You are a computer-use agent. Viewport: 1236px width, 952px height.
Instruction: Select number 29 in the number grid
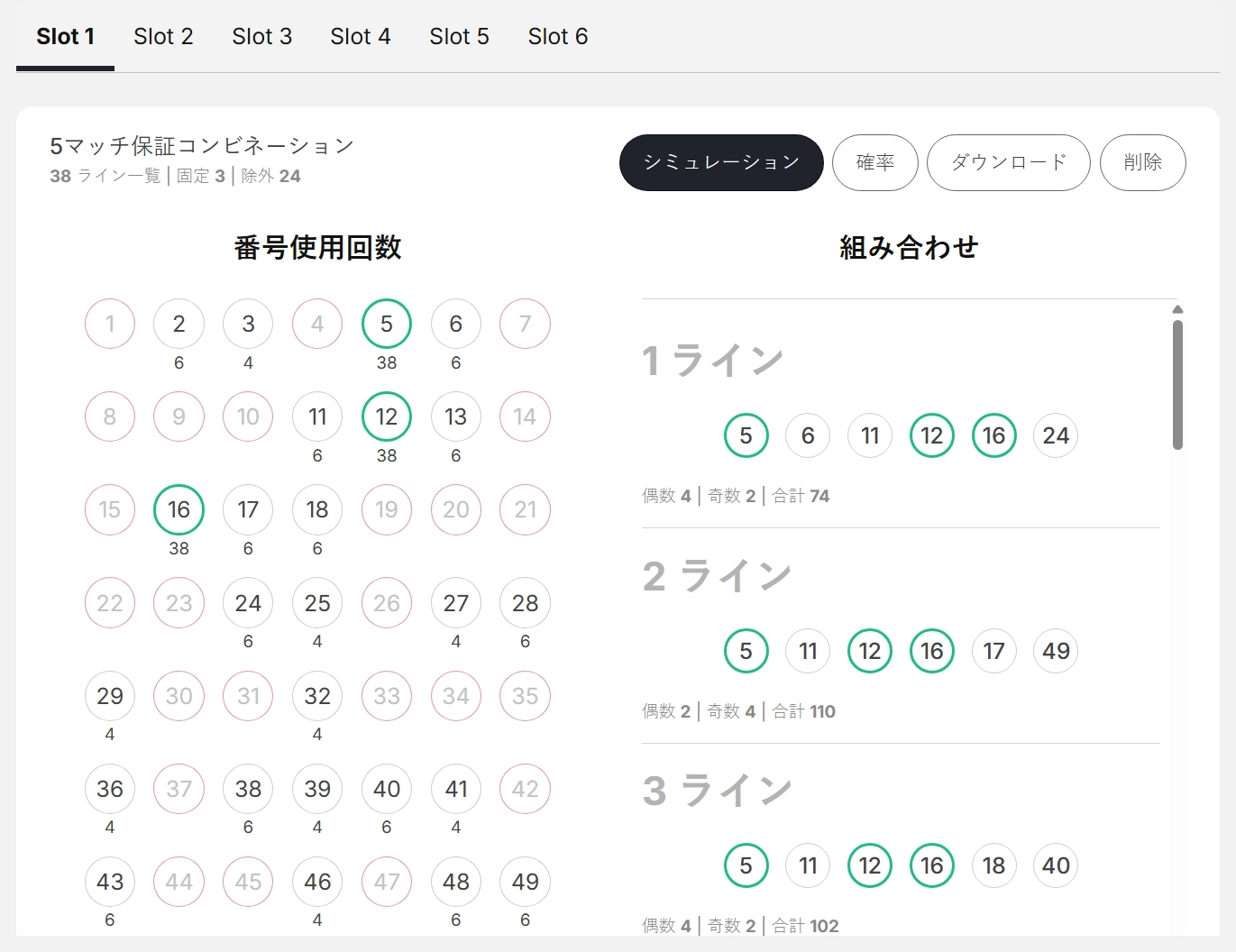109,696
